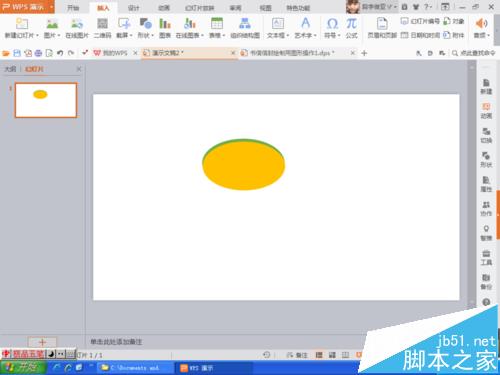Viewport: 500px width, 375px height.
Task: Open online pictures (在线图片)
Action: pos(77,28)
